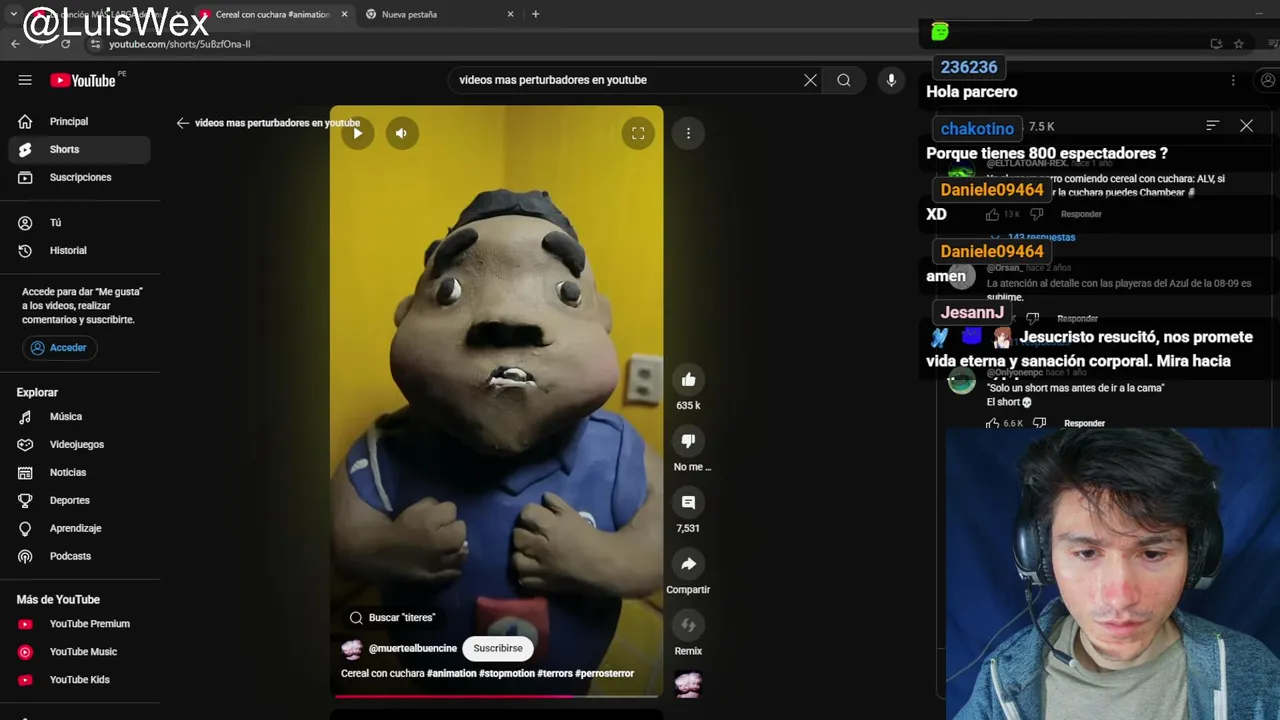Like the Short with 635 k likes
1280x720 pixels.
pos(688,379)
